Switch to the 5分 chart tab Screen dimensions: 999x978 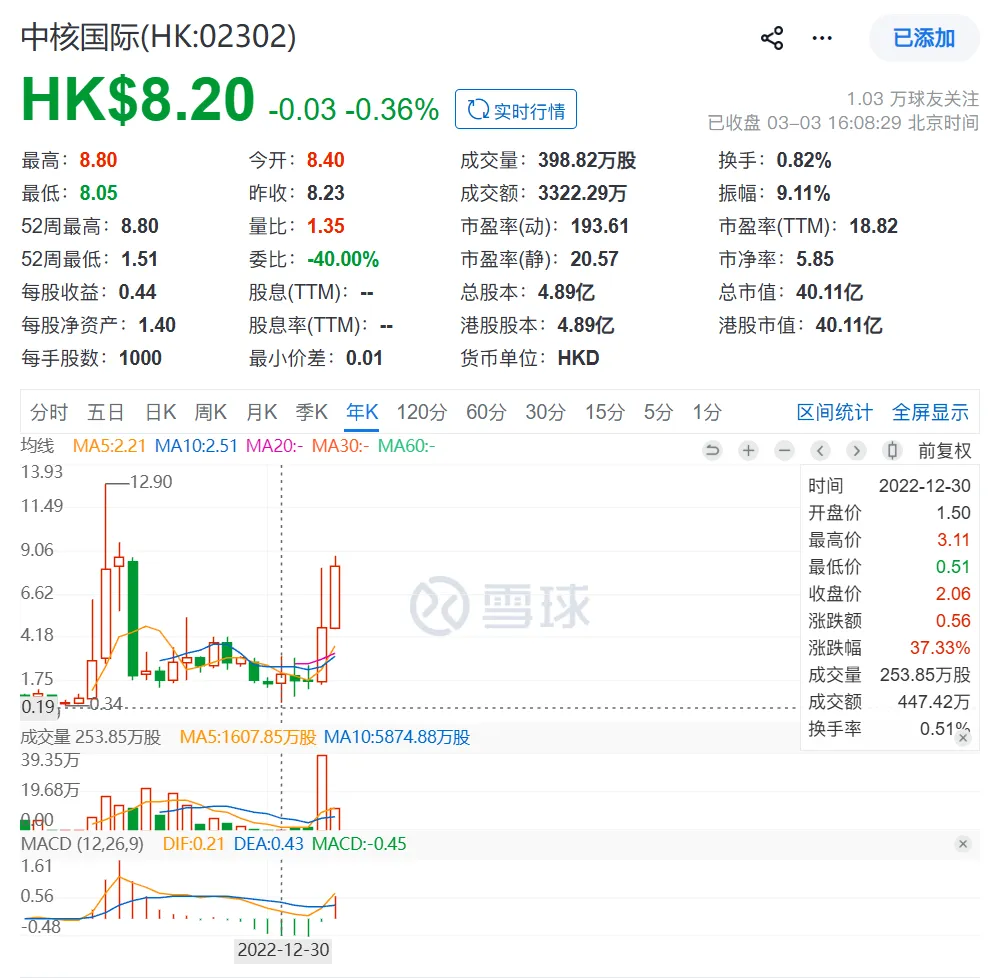658,412
